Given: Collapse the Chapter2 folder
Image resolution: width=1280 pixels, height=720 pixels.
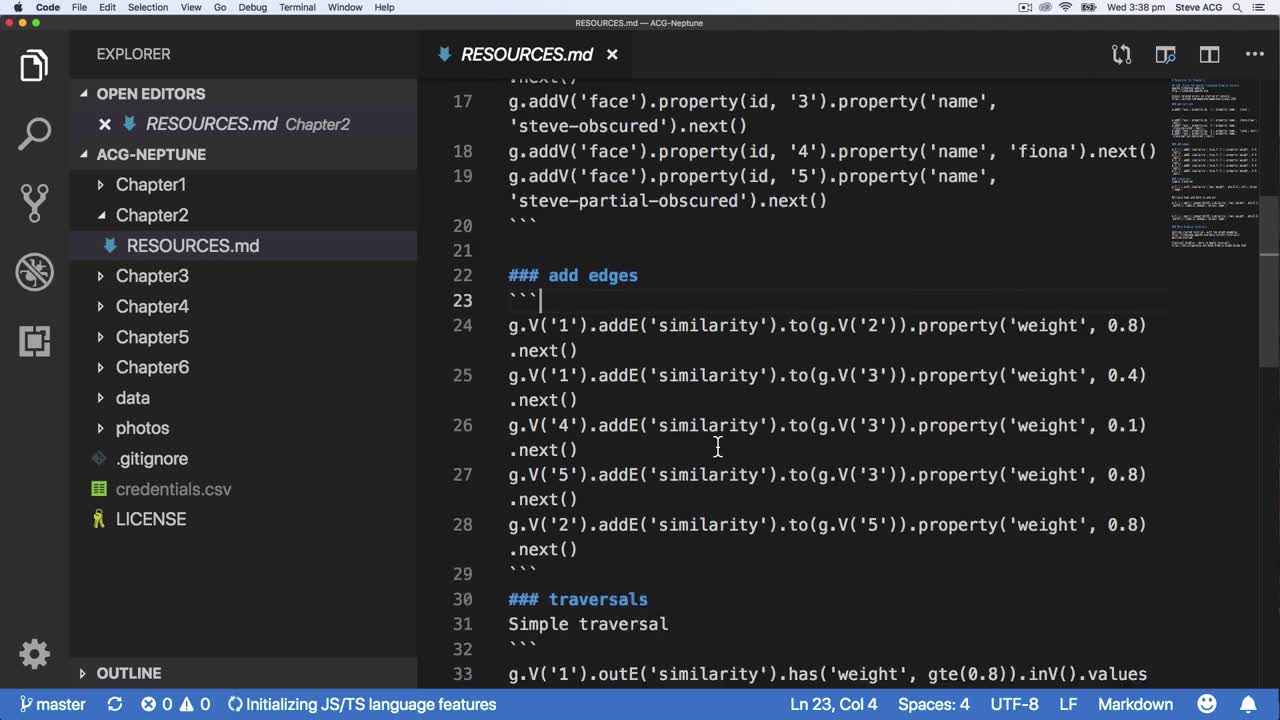Looking at the screenshot, I should point(151,215).
